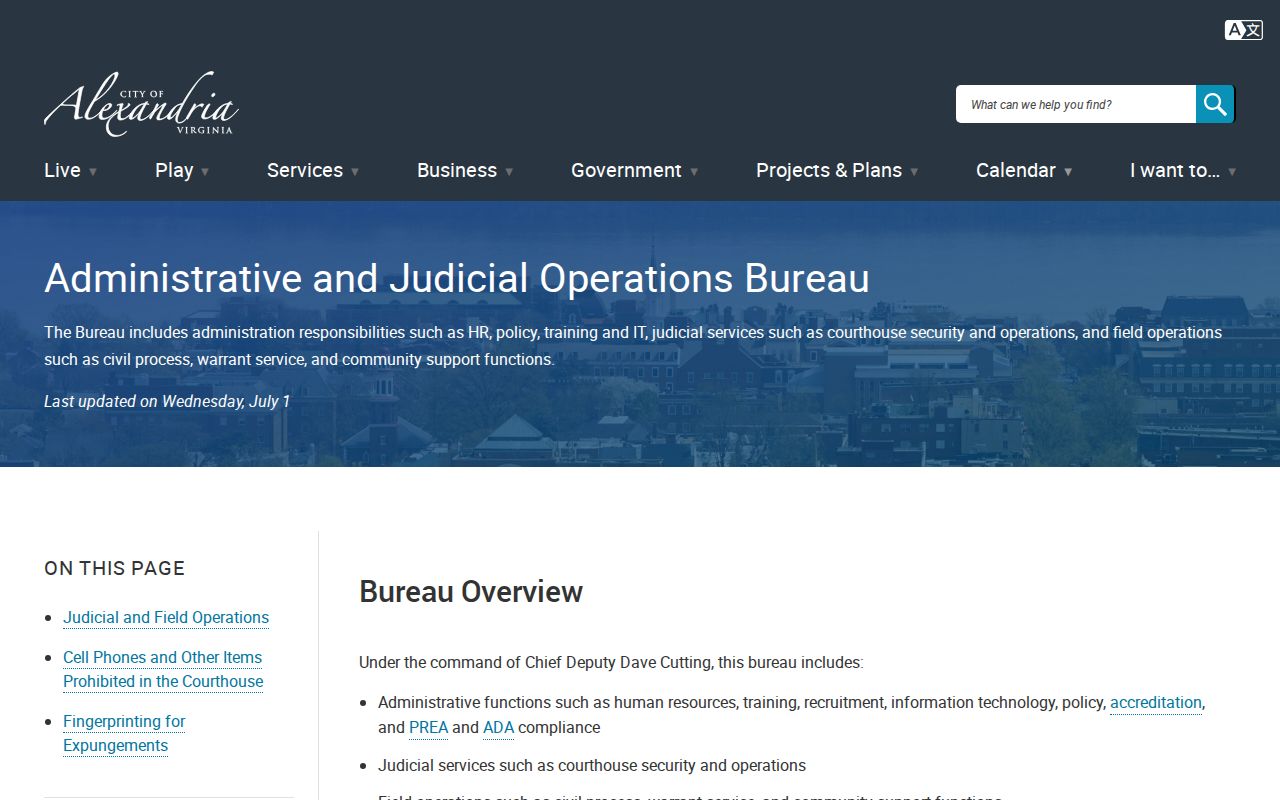This screenshot has width=1280, height=800.
Task: Select the page title Administrative and Judicial Operations Bureau
Action: (457, 278)
